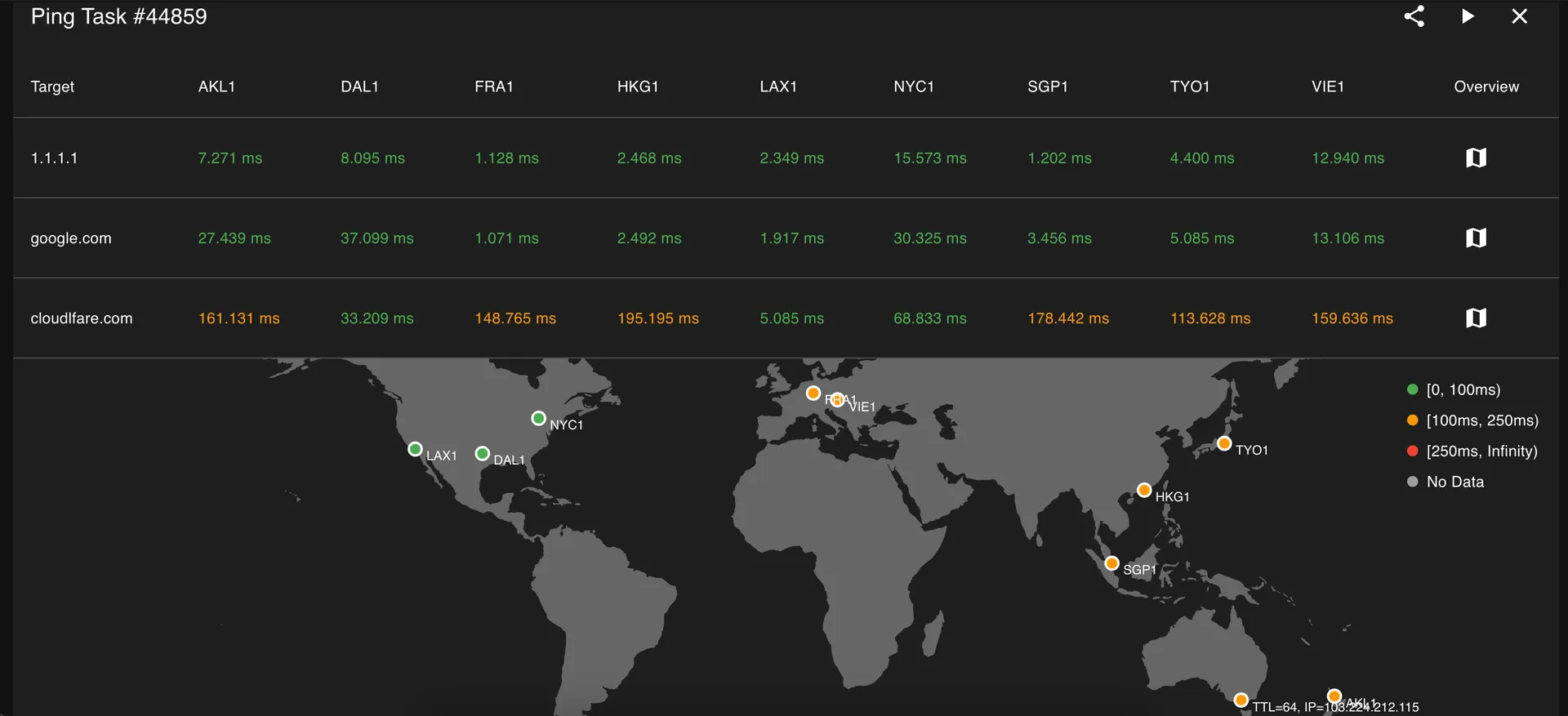Viewport: 1568px width, 716px height.
Task: Click the AKL1 column header
Action: point(216,87)
